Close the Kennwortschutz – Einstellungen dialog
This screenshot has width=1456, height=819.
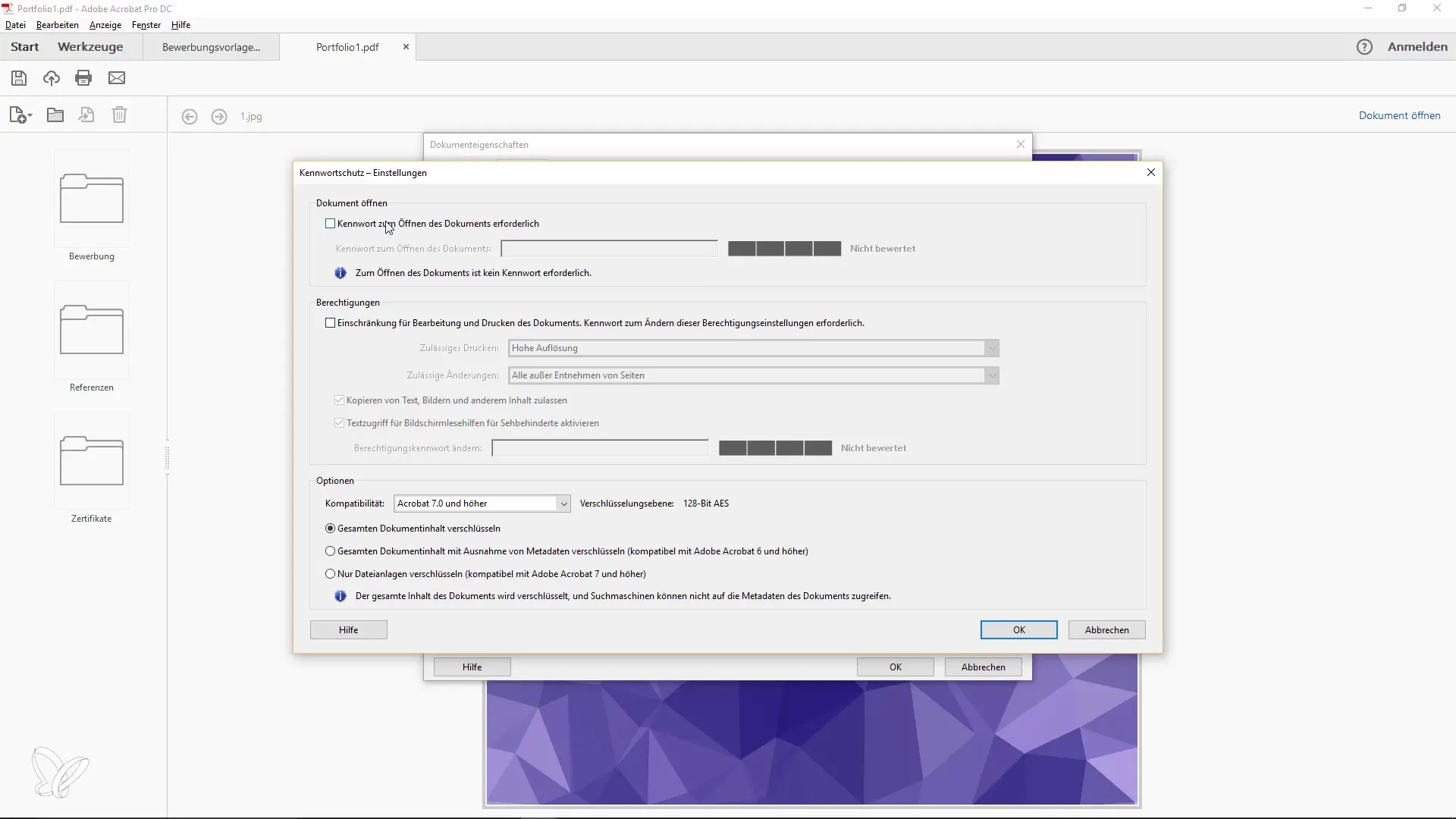[1151, 173]
